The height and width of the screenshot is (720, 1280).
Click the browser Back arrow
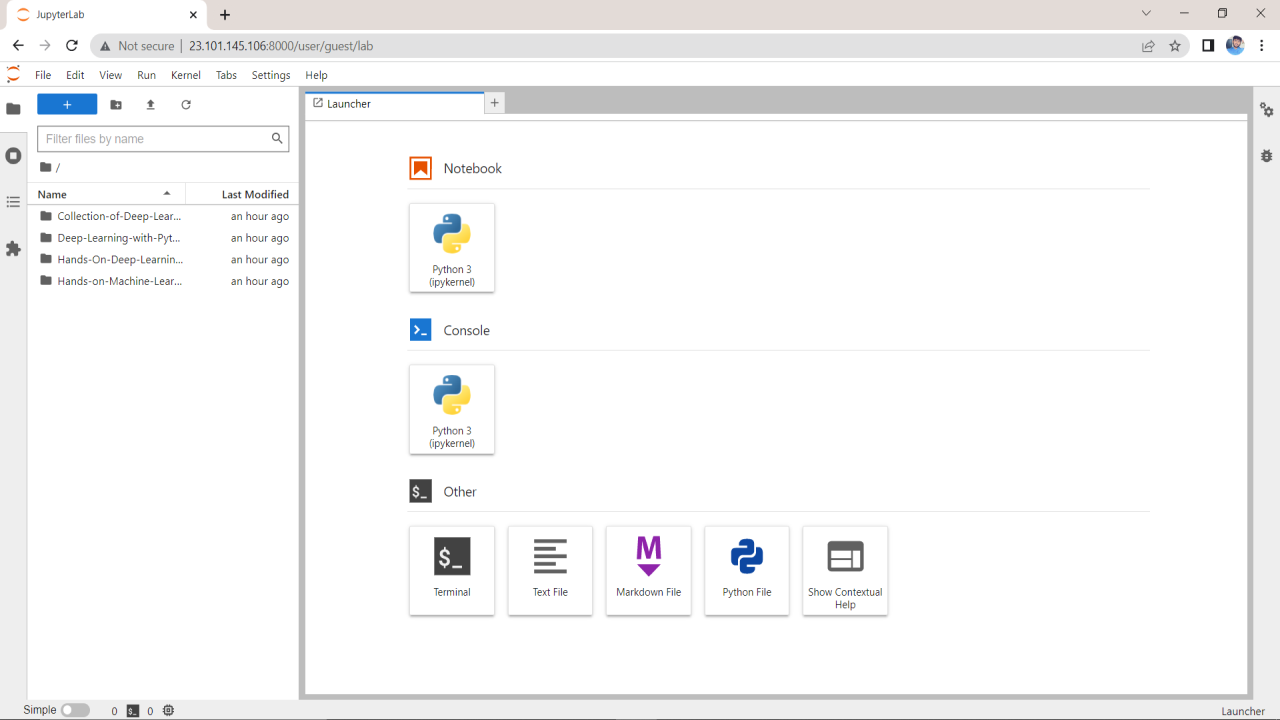(18, 46)
